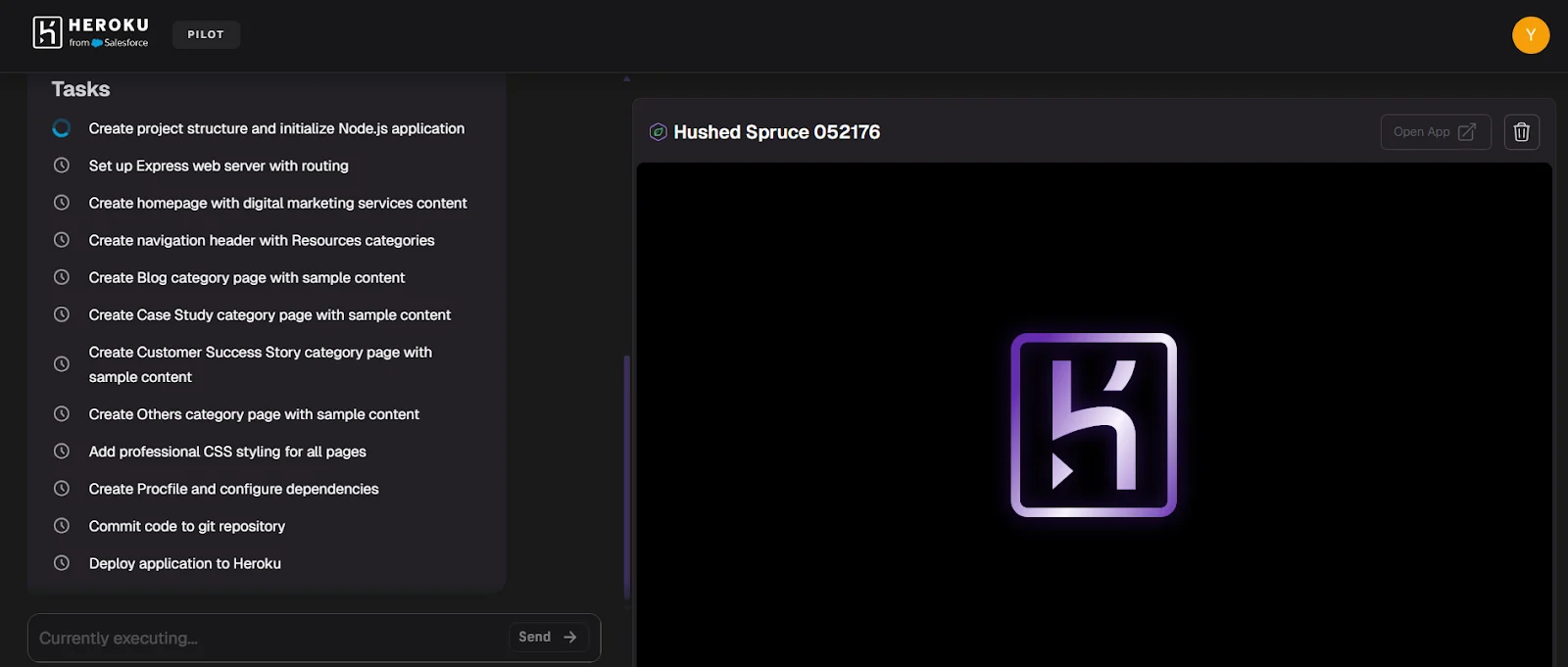The image size is (1568, 667).
Task: Click the clock icon beside Deploy application
Action: (x=61, y=563)
